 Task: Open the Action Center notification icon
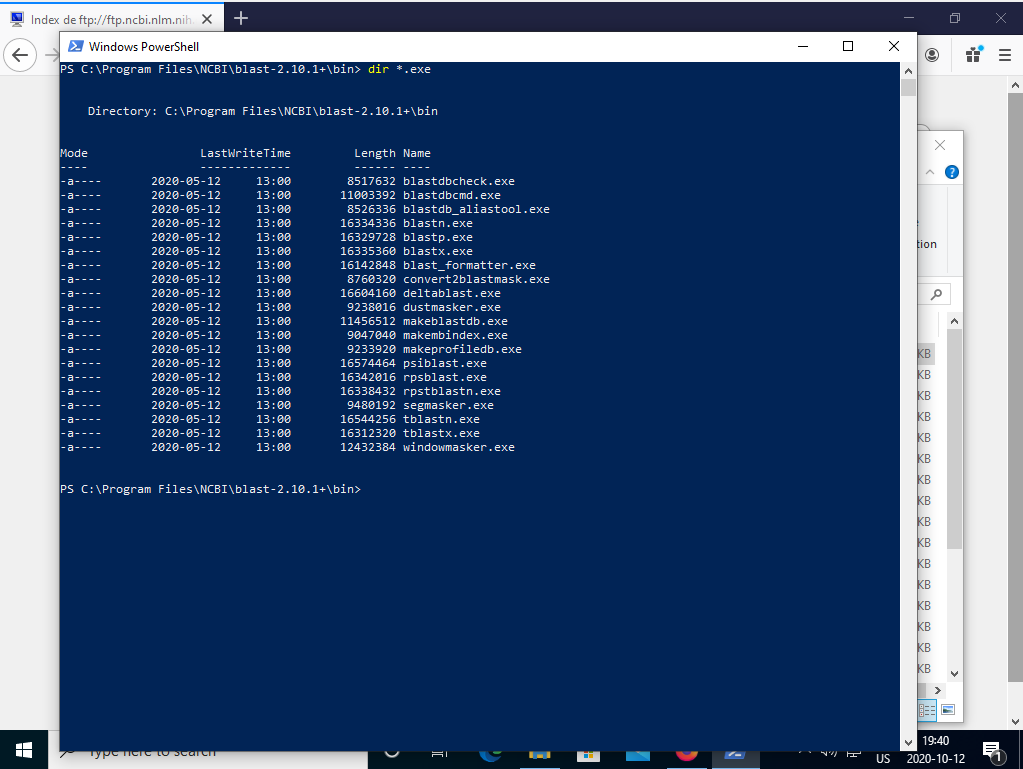coord(992,750)
